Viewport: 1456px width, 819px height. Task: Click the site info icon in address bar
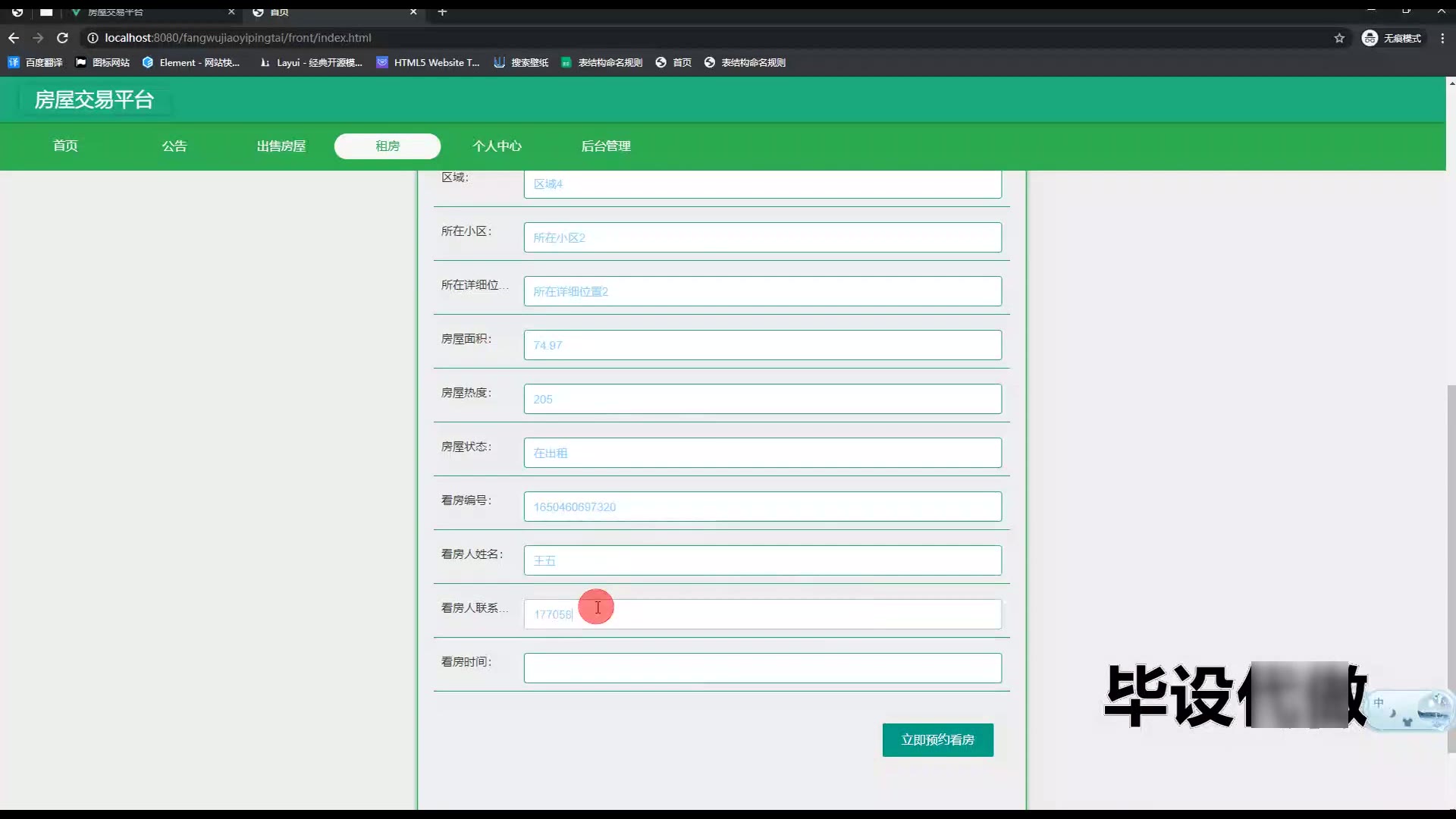click(93, 38)
